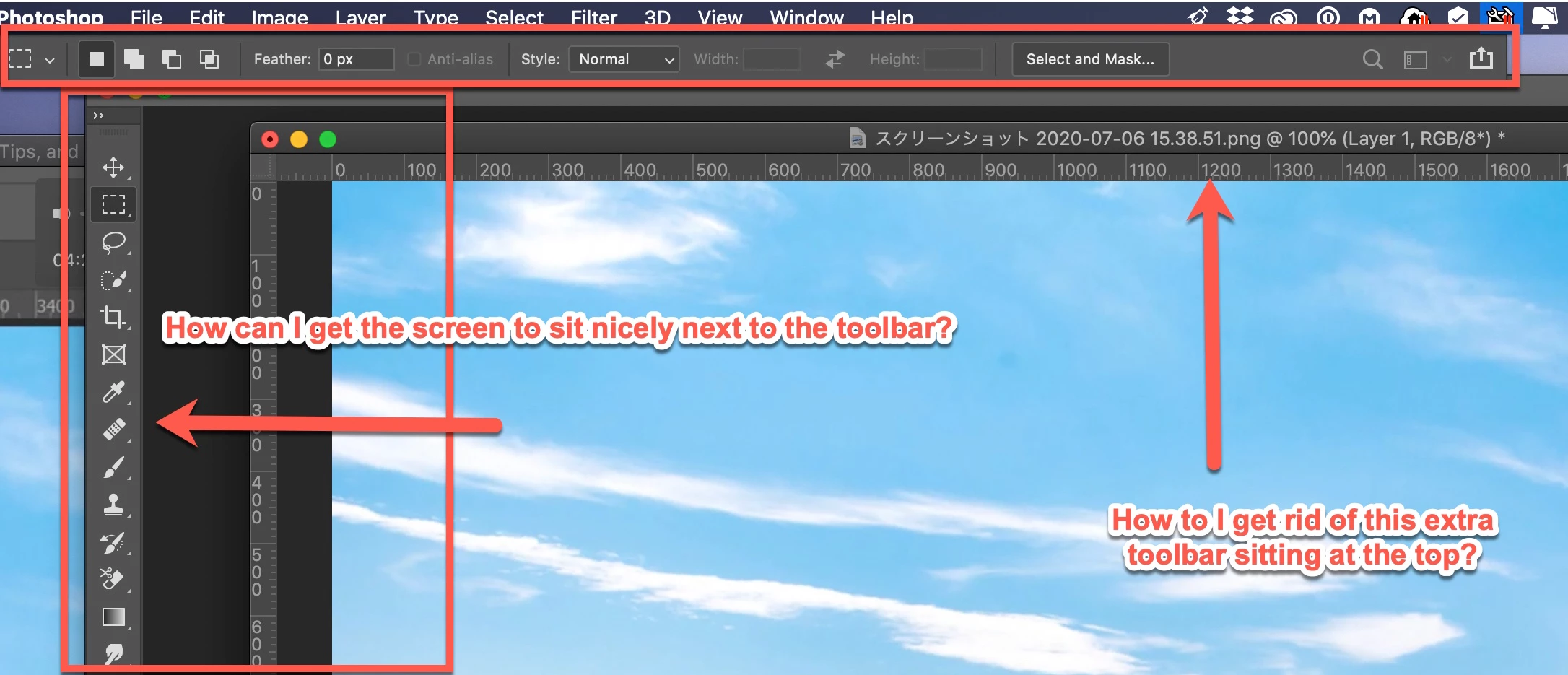The image size is (1568, 675).
Task: Select the Smudge tool at toolbar bottom
Action: (x=113, y=653)
